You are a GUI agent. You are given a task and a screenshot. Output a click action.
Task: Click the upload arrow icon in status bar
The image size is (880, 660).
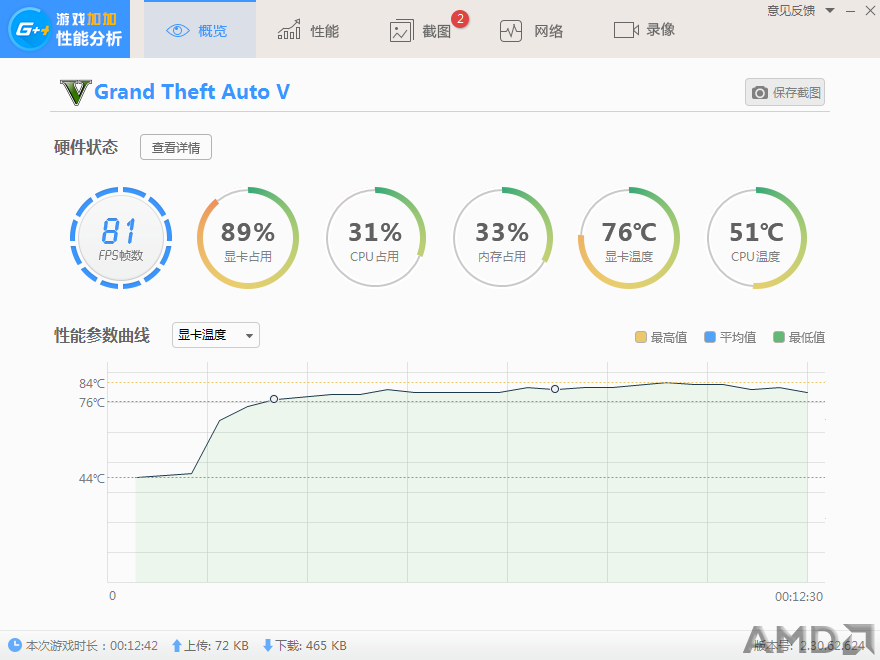pos(177,646)
